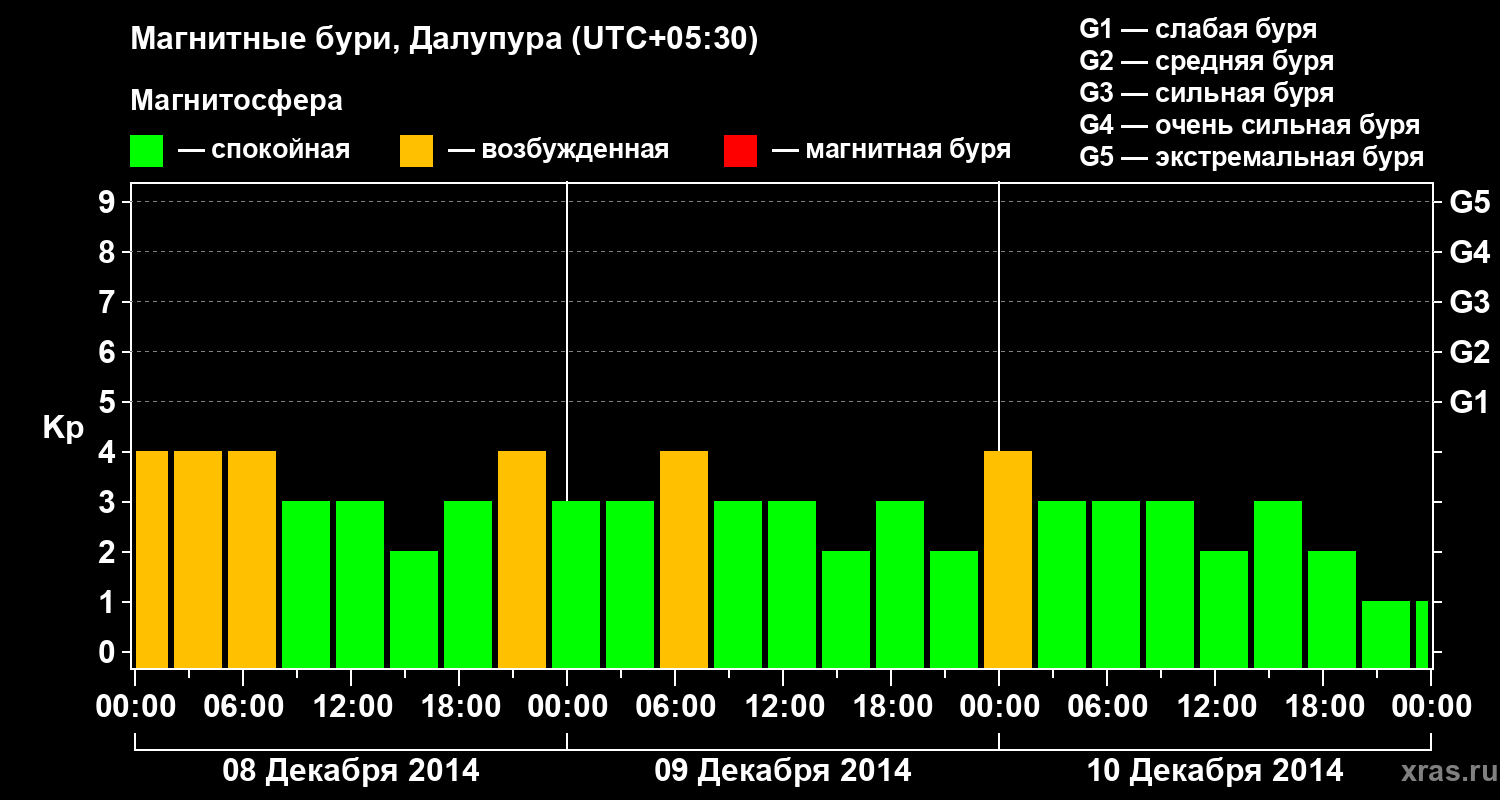Click the orange bar crossing midnight into 10 Декабря
Screen dimensions: 1500x800
click(x=1008, y=559)
